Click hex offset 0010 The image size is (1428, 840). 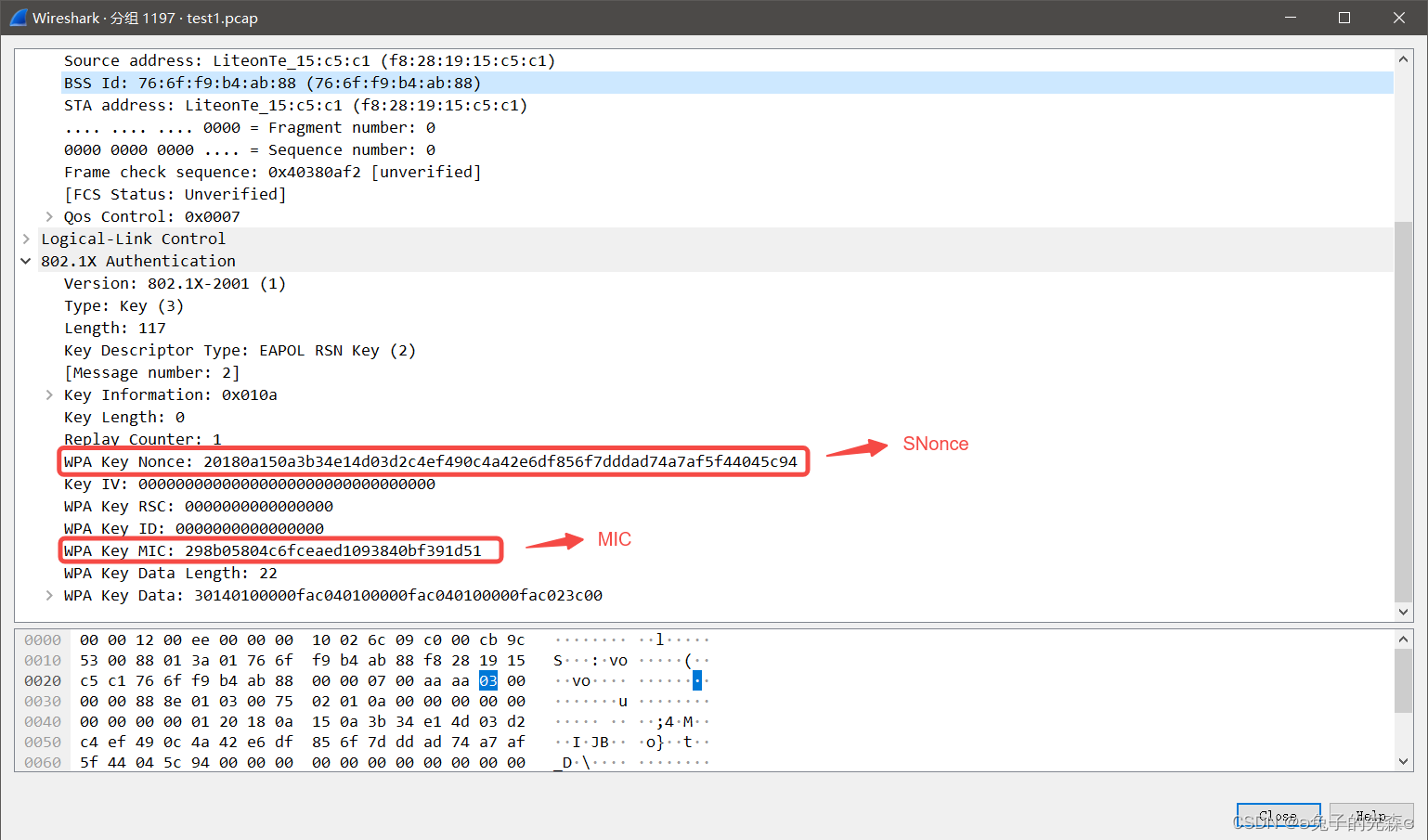coord(43,660)
